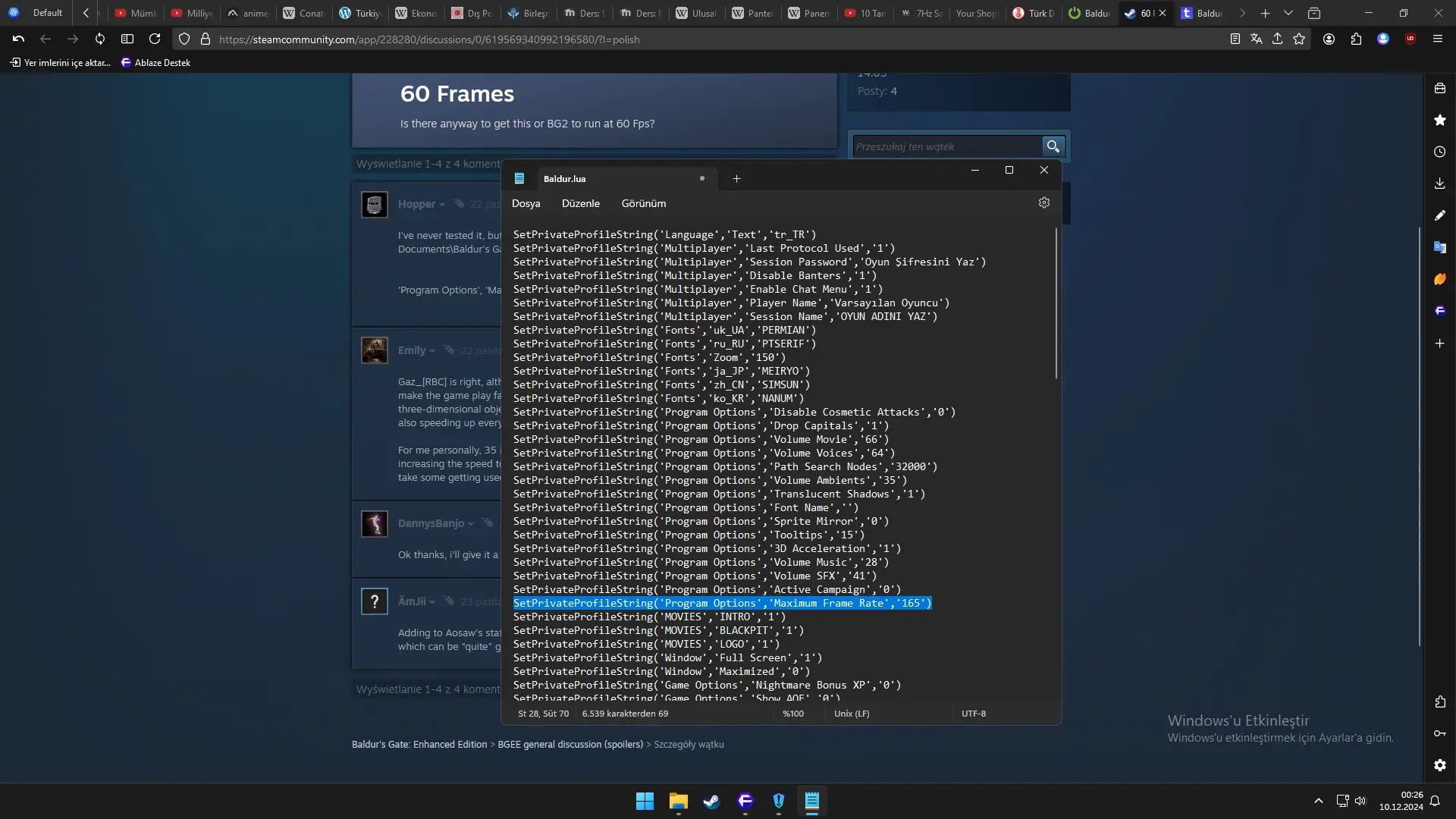Open extensions puzzle icon in toolbar

(x=1356, y=39)
